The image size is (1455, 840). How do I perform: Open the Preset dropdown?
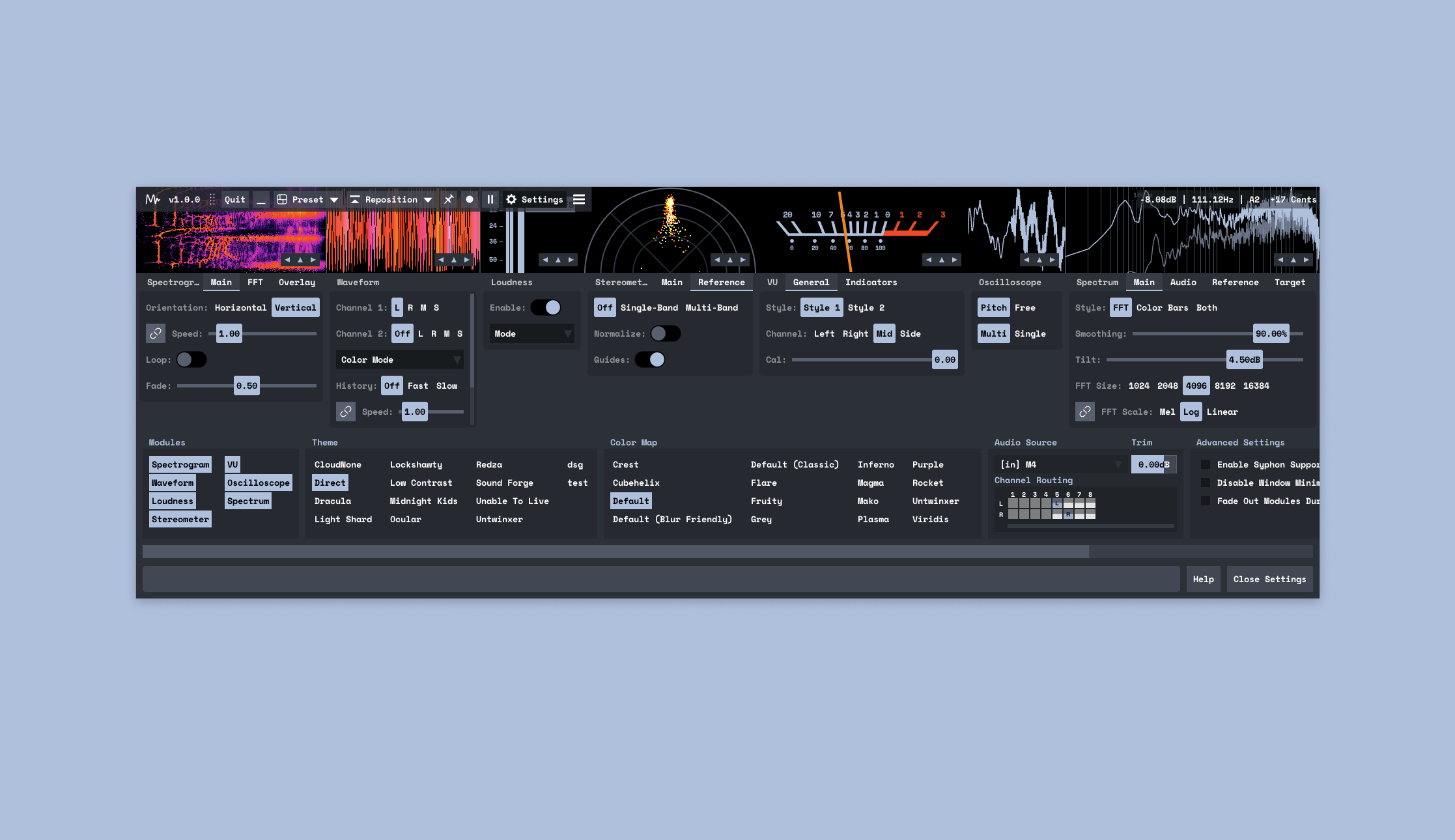click(x=307, y=199)
